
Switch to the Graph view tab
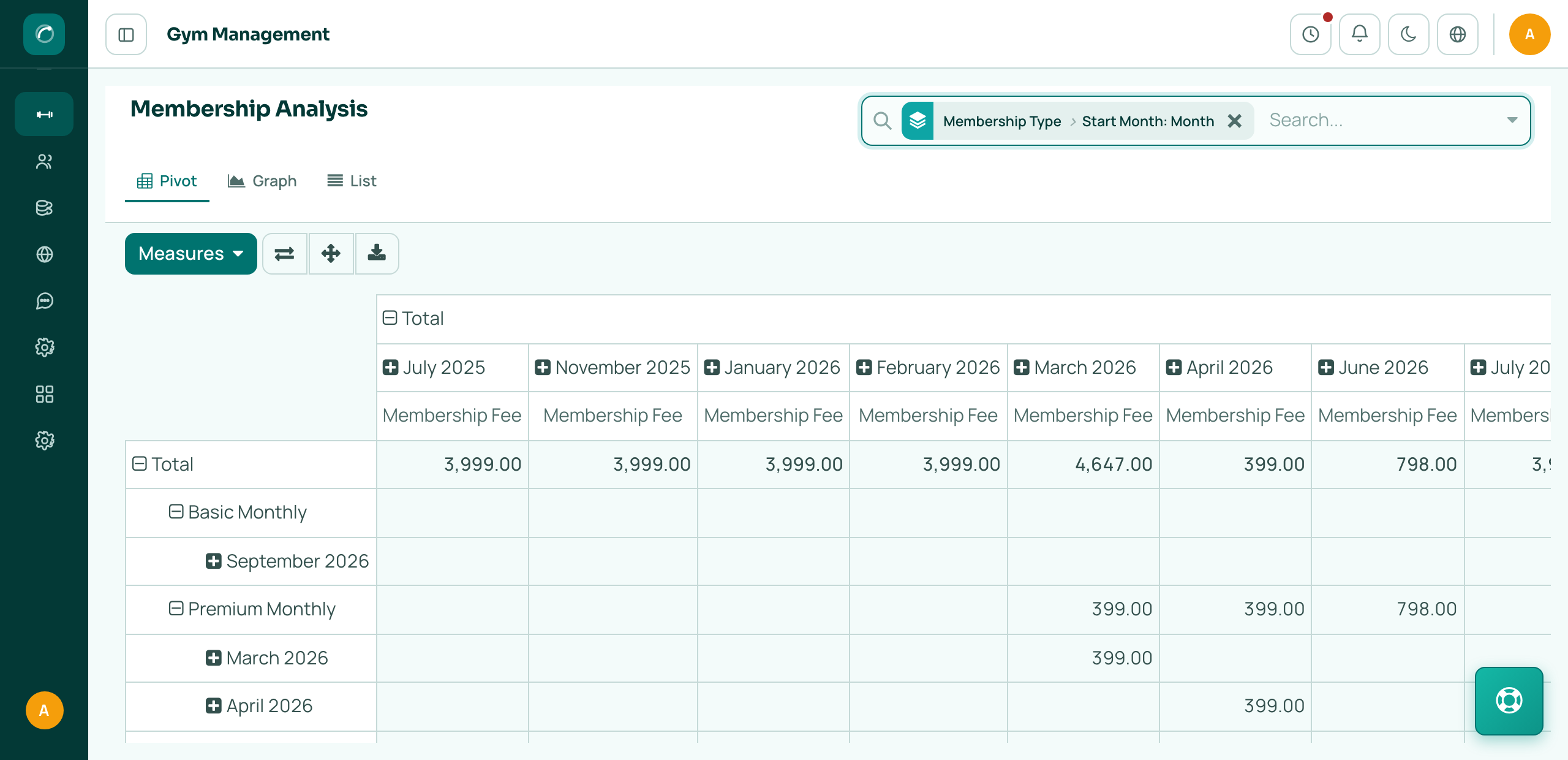point(262,181)
